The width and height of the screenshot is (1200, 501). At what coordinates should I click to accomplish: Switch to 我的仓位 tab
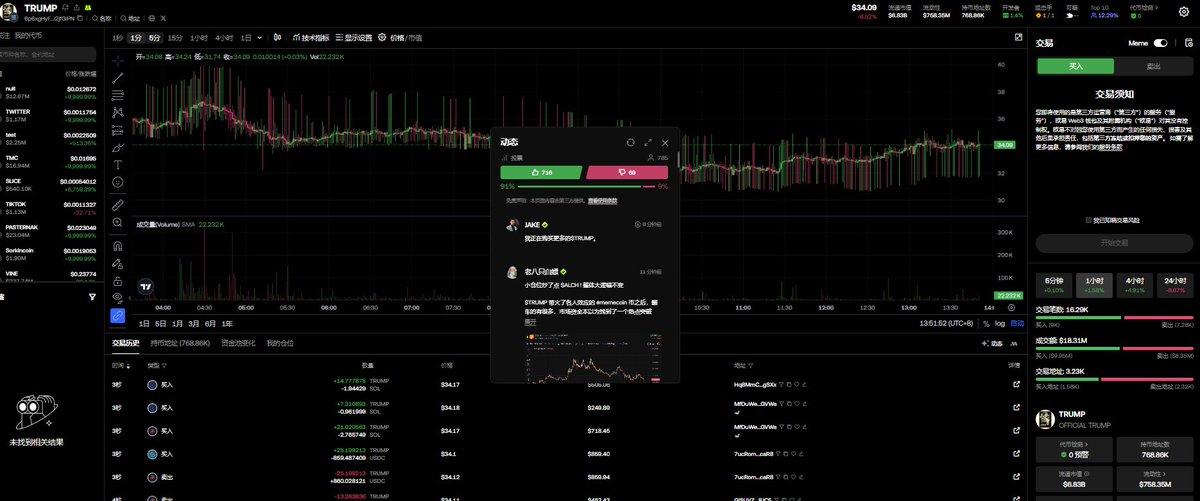click(x=280, y=343)
